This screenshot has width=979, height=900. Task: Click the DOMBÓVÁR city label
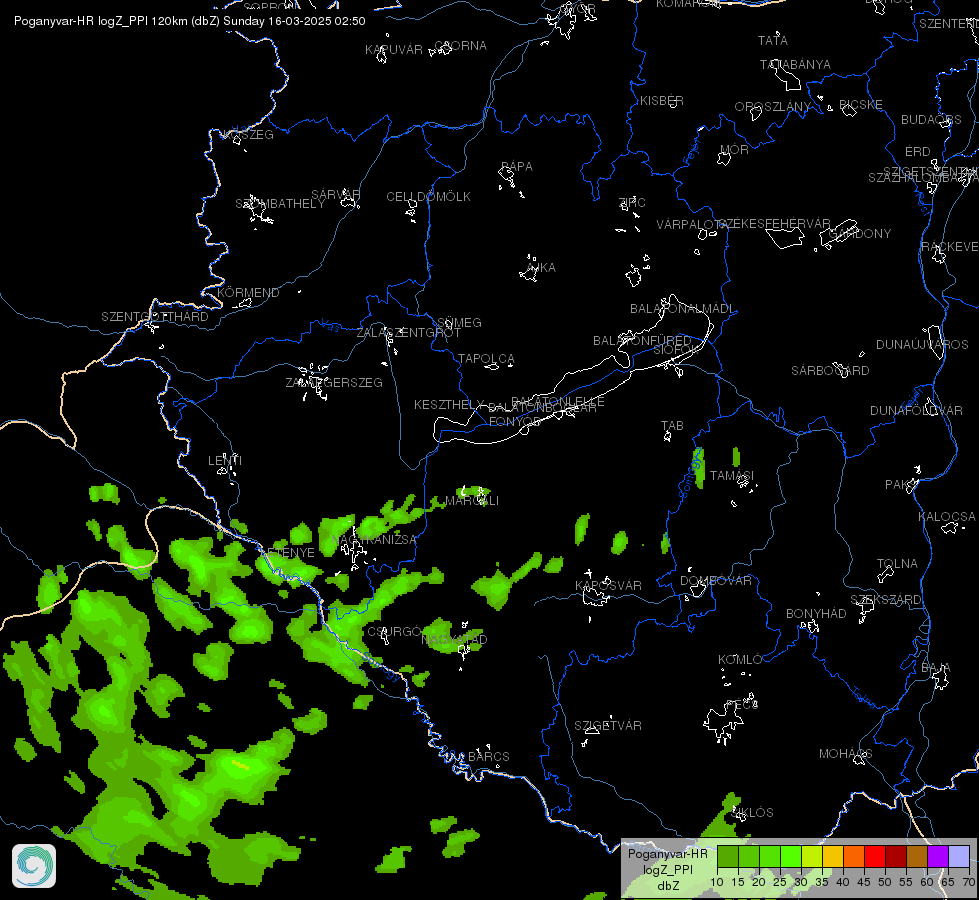[716, 581]
